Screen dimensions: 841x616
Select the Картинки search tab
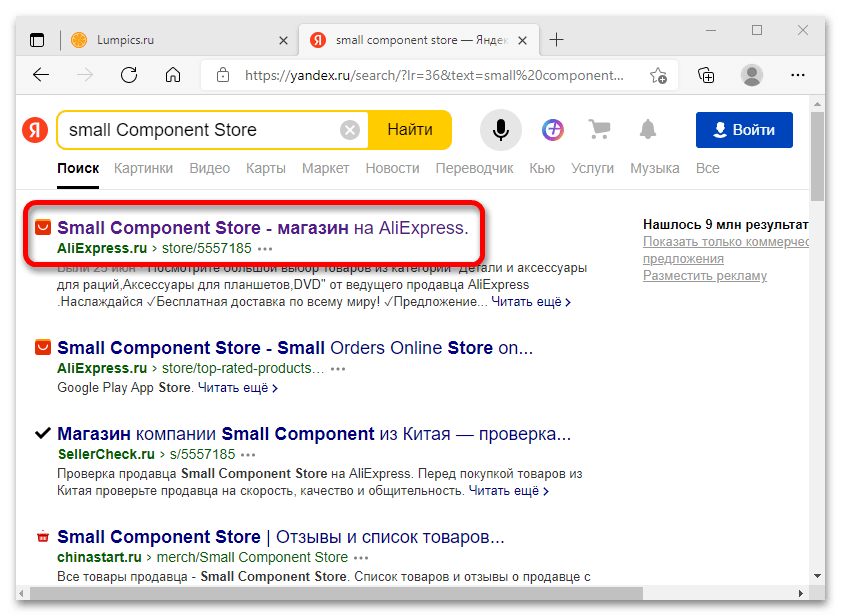click(x=143, y=168)
